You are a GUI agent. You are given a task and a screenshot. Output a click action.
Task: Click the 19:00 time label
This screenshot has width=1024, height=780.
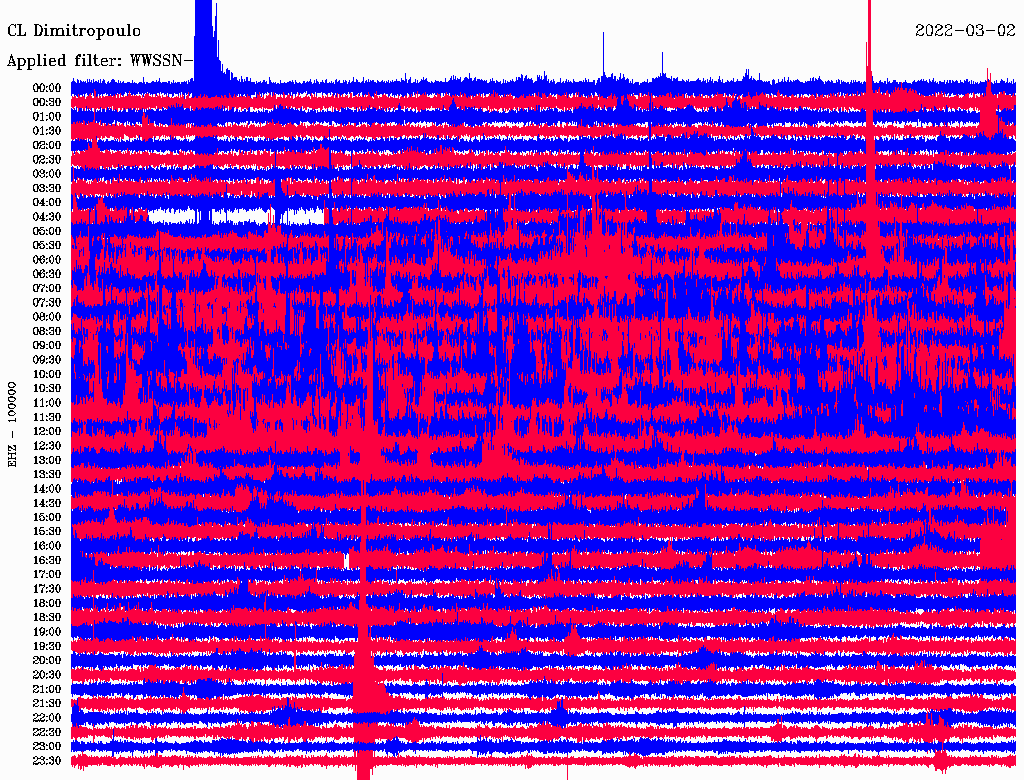[47, 632]
